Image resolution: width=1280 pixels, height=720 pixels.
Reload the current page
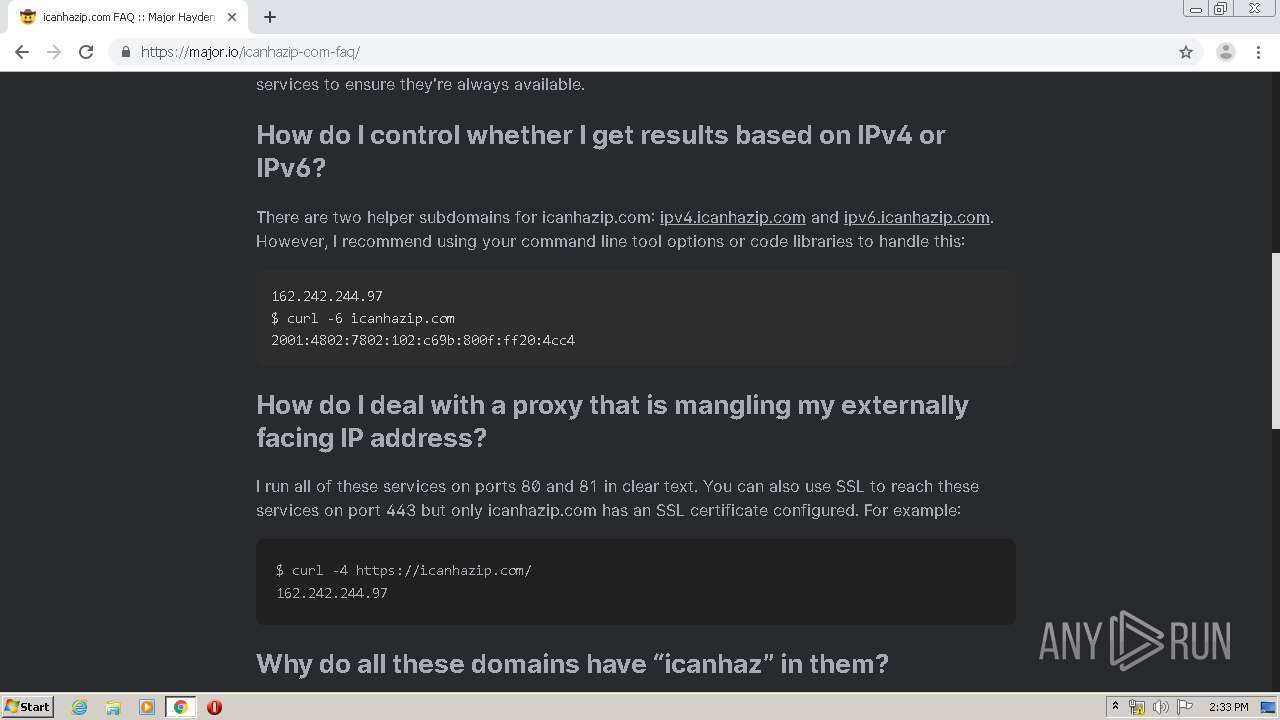(x=86, y=52)
